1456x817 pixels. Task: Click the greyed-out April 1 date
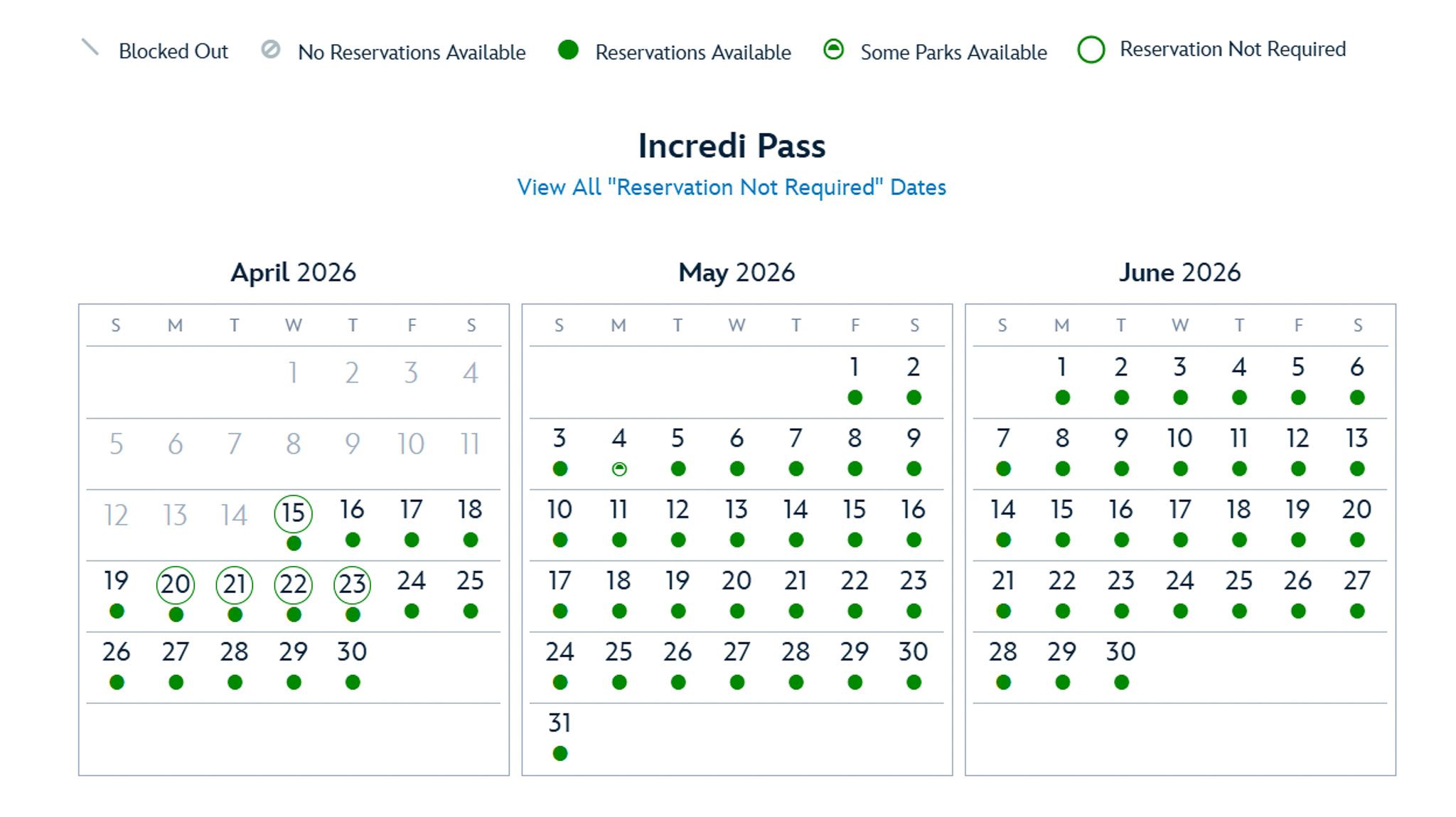click(293, 373)
